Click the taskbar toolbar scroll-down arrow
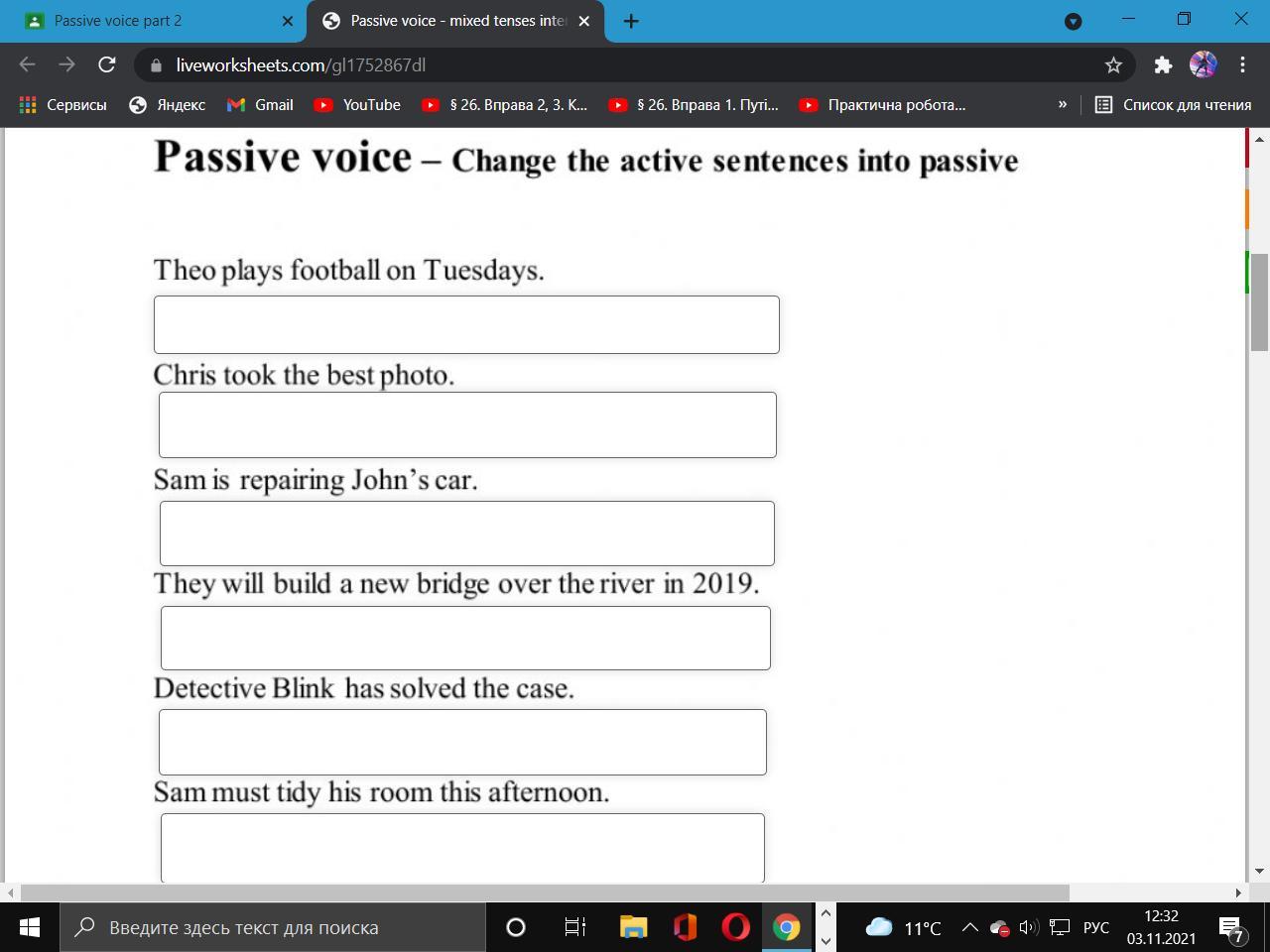 [x=825, y=941]
